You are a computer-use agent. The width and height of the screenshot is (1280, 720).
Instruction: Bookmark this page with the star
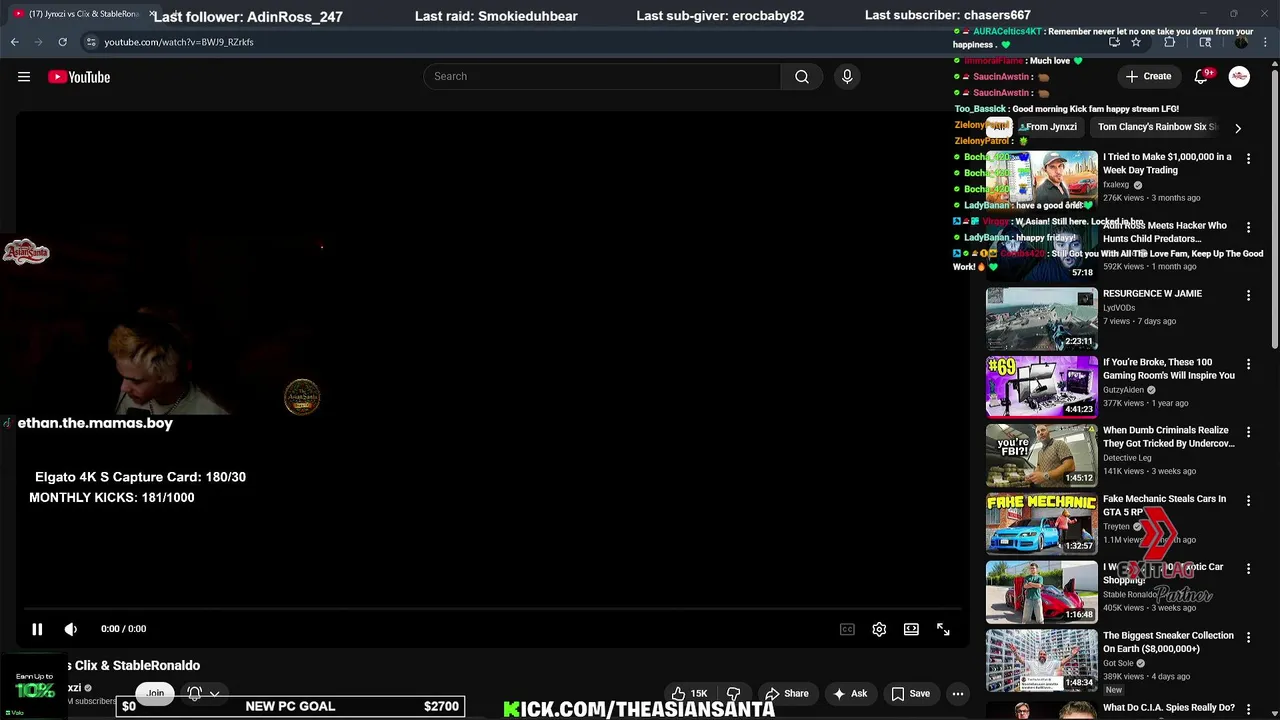tap(1136, 42)
